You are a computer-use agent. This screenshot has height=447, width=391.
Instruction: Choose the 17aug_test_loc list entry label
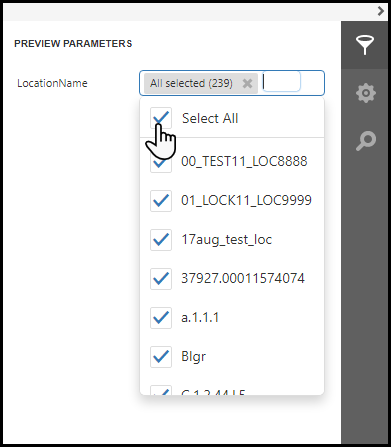(226, 240)
